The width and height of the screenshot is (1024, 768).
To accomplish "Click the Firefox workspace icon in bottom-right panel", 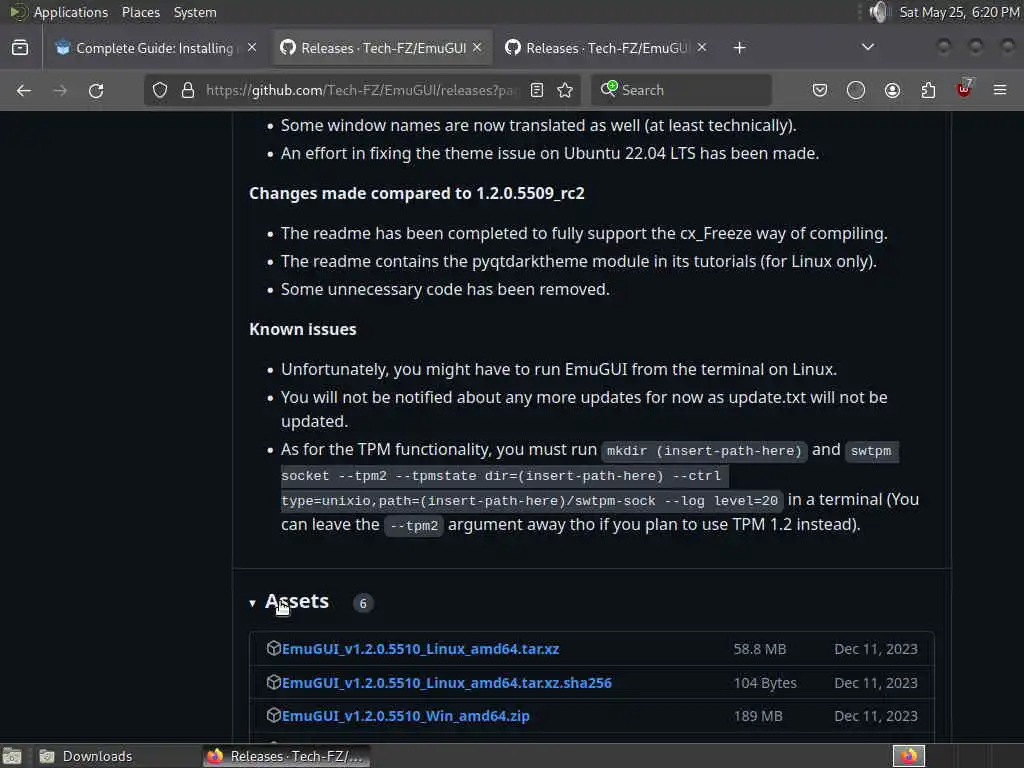I will point(909,756).
